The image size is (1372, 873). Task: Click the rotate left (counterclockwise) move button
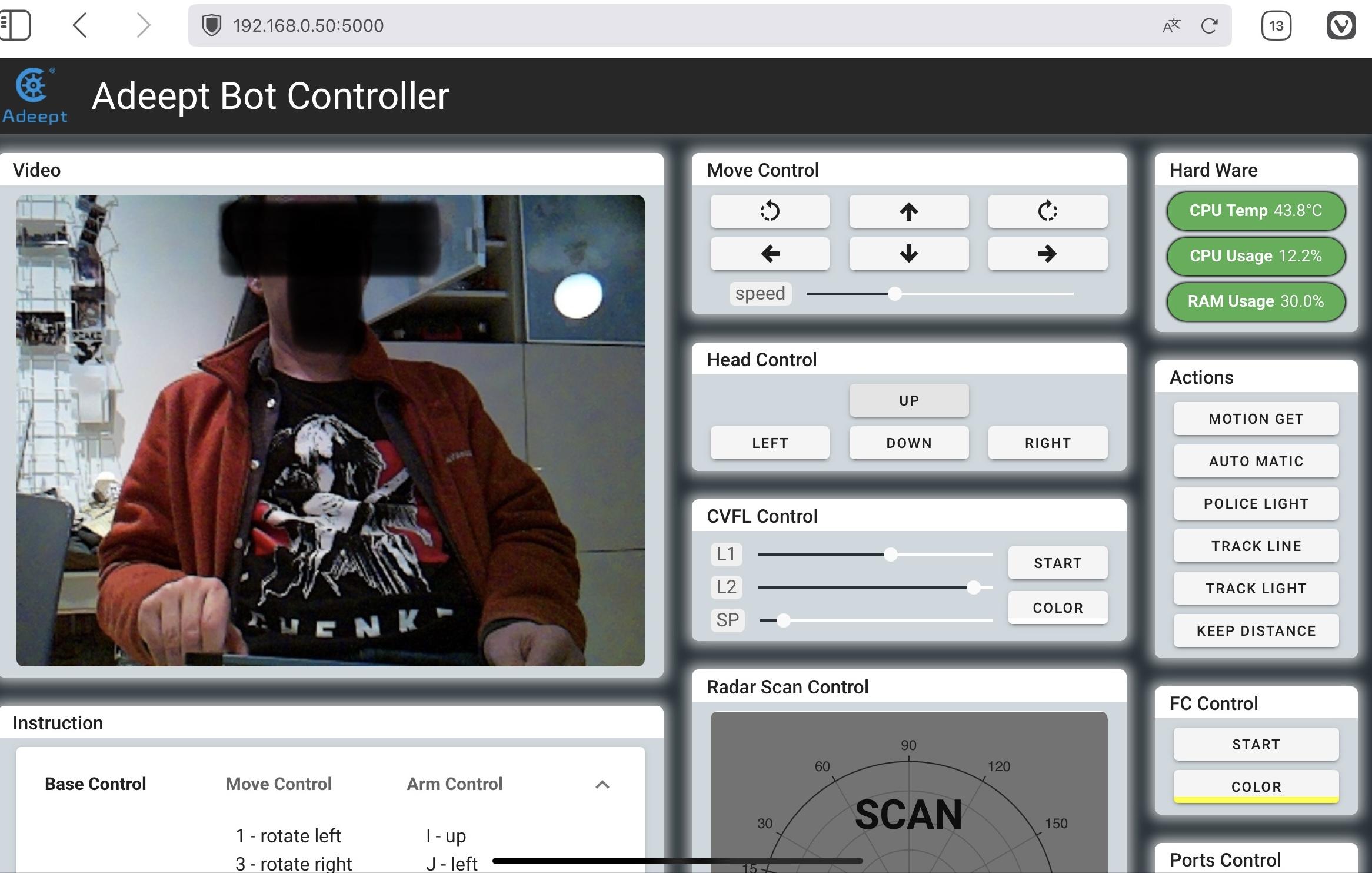(770, 211)
